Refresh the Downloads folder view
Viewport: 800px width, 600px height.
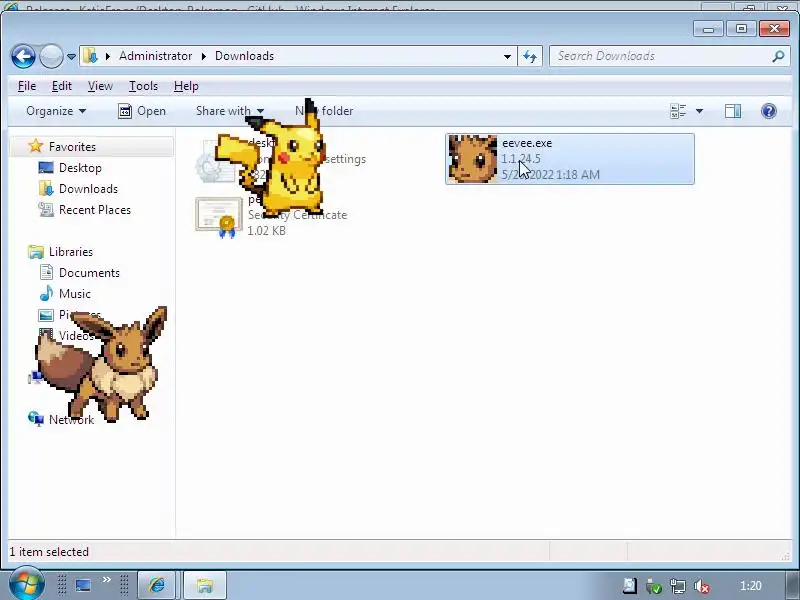pos(530,57)
